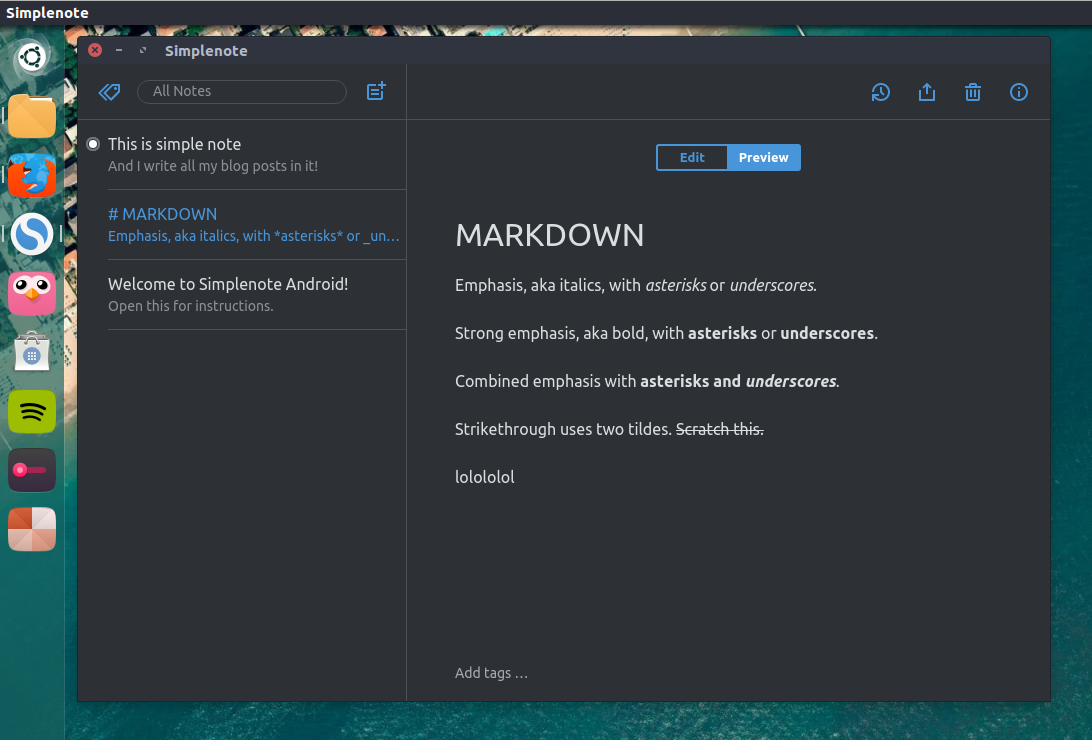This screenshot has width=1092, height=740.
Task: Click the Add tags field
Action: pos(492,672)
